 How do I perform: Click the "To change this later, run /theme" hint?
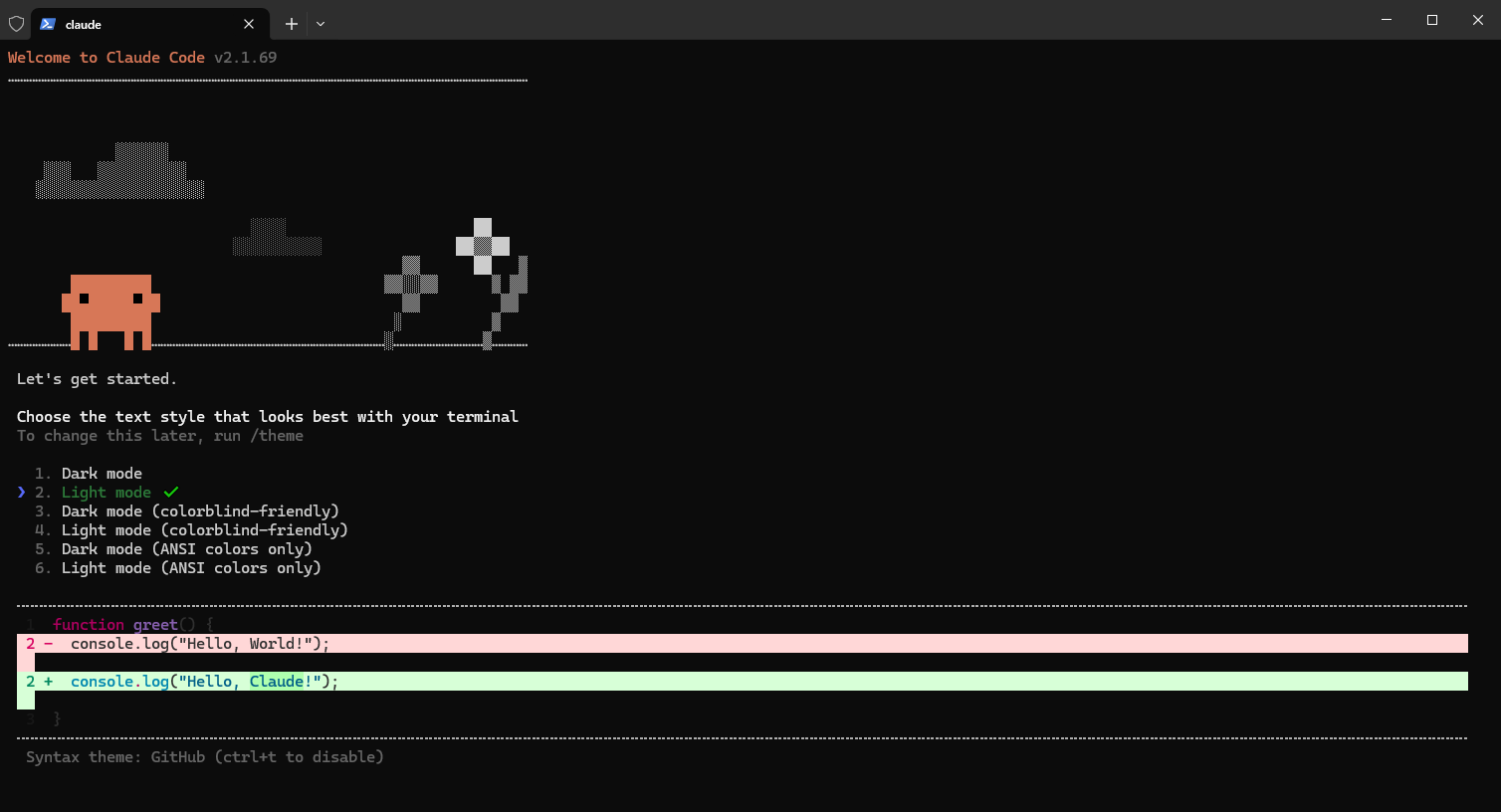[160, 436]
